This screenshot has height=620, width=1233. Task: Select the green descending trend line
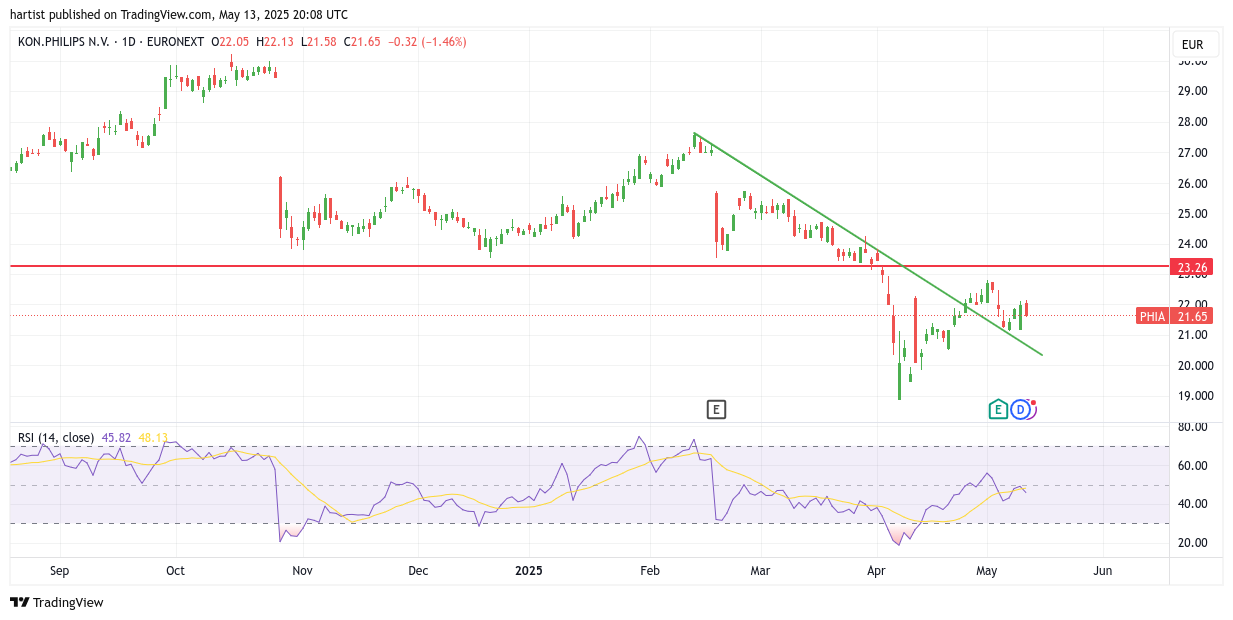click(868, 244)
